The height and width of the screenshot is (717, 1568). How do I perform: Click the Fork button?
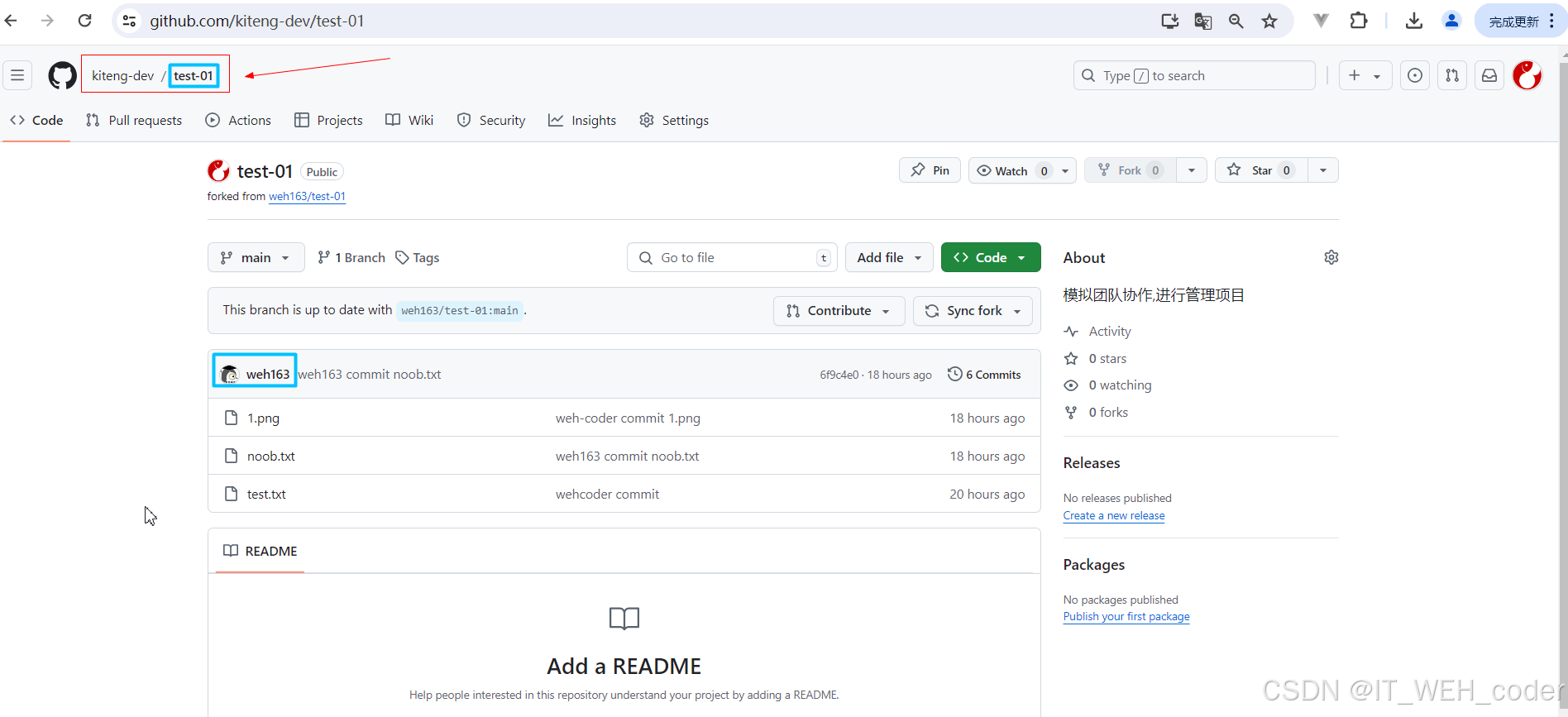click(x=1130, y=170)
